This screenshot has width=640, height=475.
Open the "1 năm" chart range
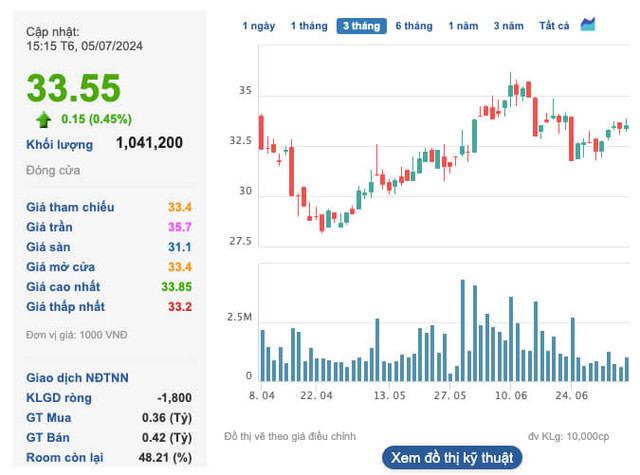click(463, 26)
